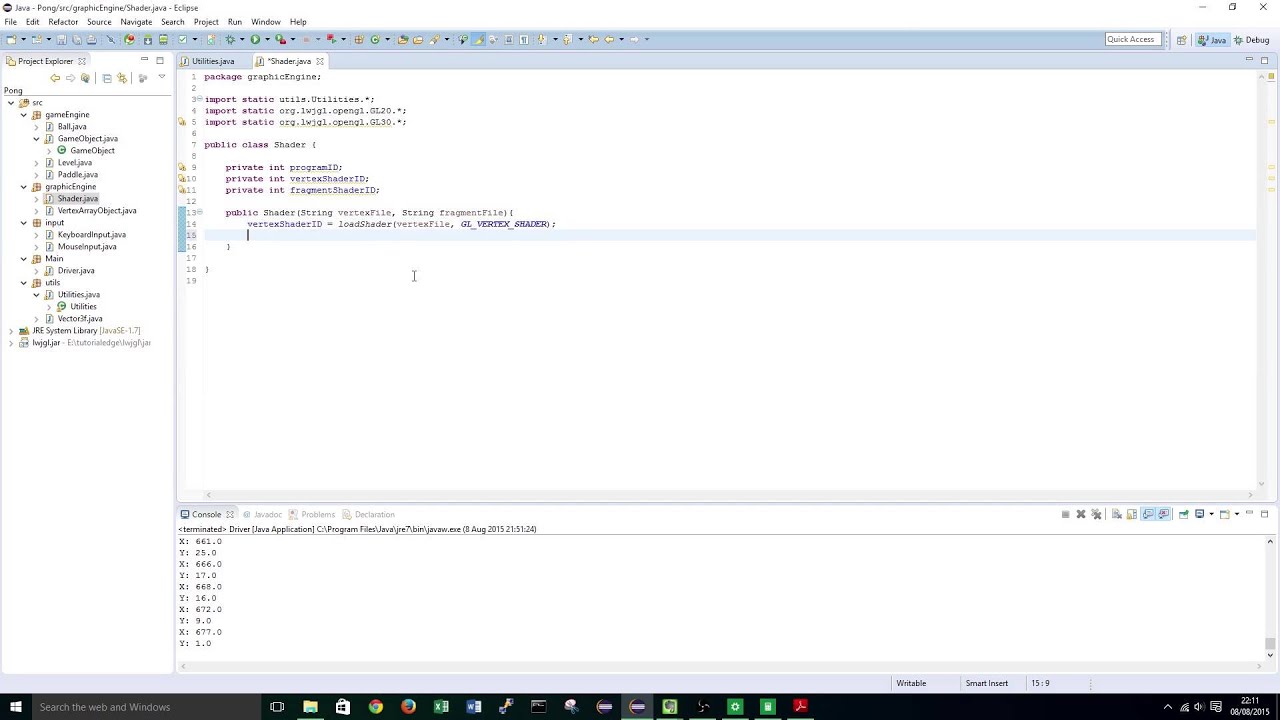
Task: Open the Source menu
Action: 99,21
